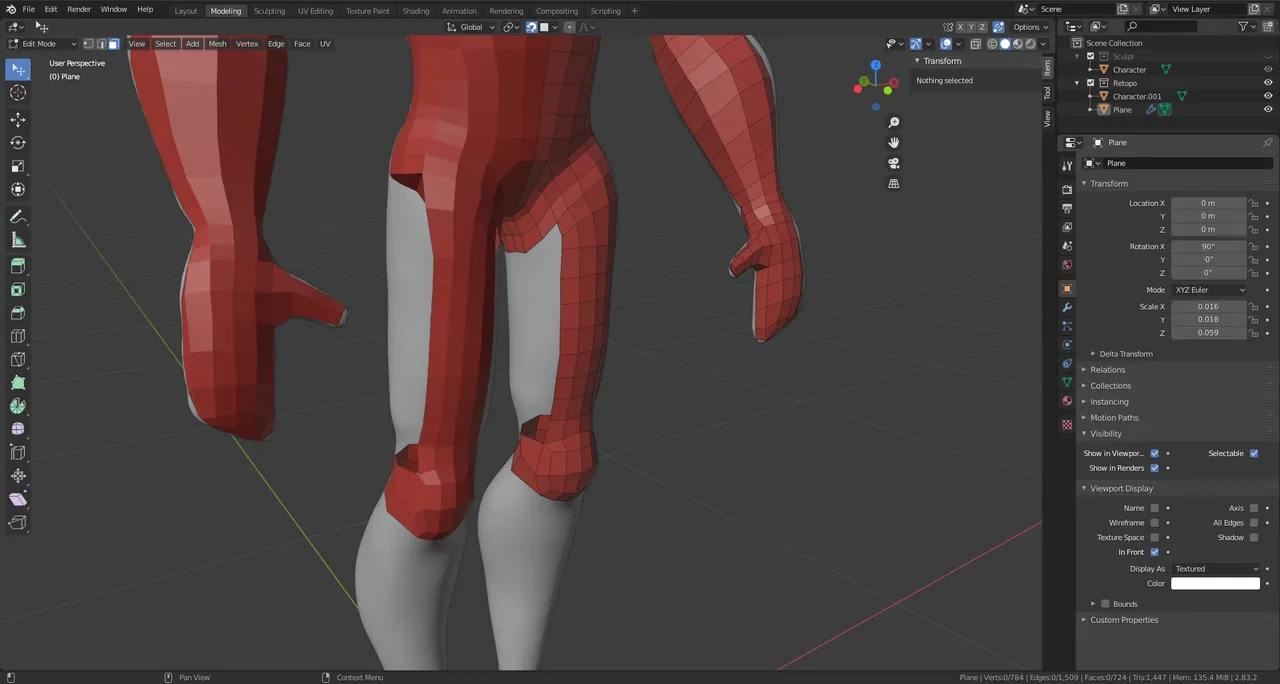Select the Poly Build tool
1280x684 pixels.
tap(18, 383)
